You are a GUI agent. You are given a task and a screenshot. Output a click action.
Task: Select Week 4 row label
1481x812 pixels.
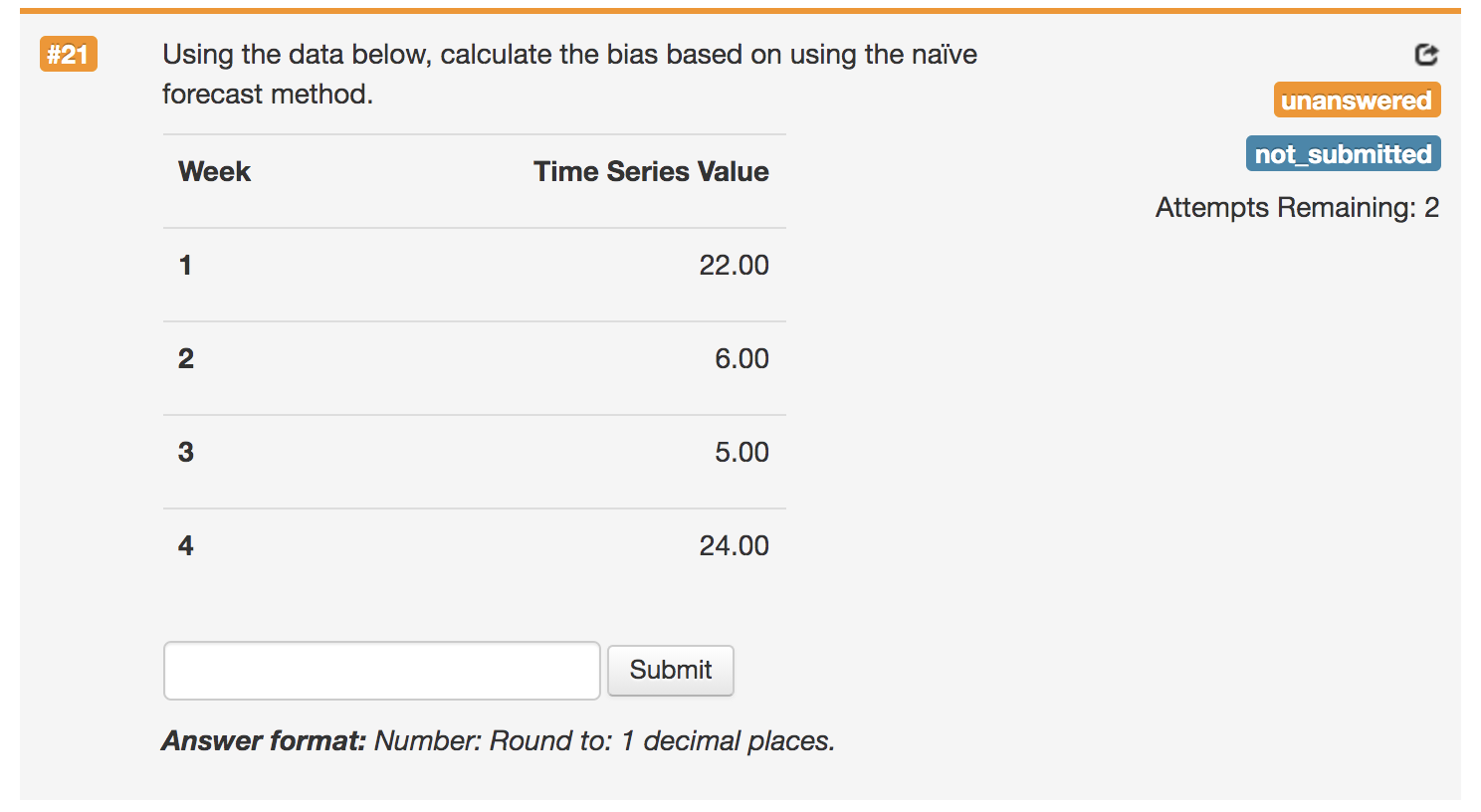point(185,545)
